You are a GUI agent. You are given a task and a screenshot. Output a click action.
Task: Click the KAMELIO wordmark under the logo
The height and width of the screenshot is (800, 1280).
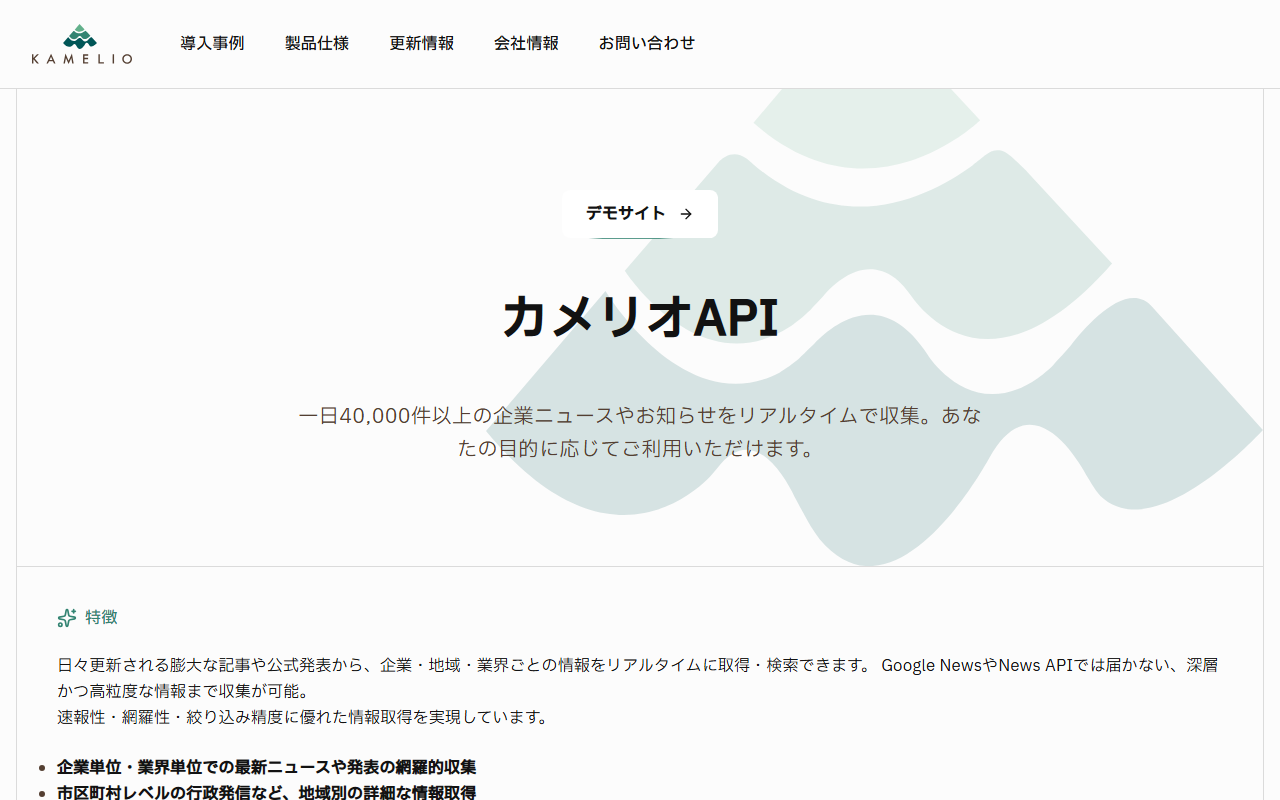click(81, 60)
